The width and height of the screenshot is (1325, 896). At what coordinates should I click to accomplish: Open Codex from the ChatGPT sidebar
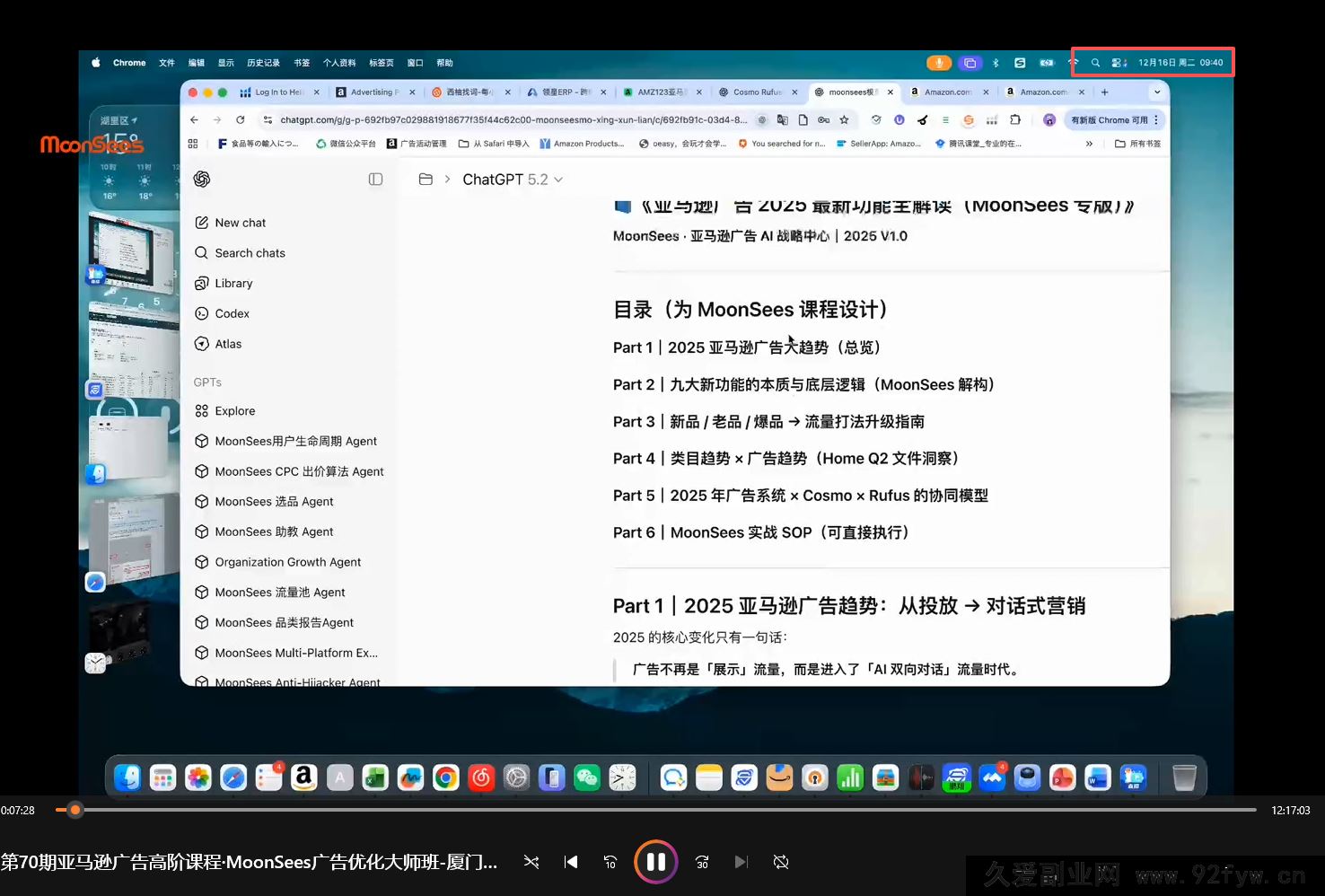click(233, 313)
